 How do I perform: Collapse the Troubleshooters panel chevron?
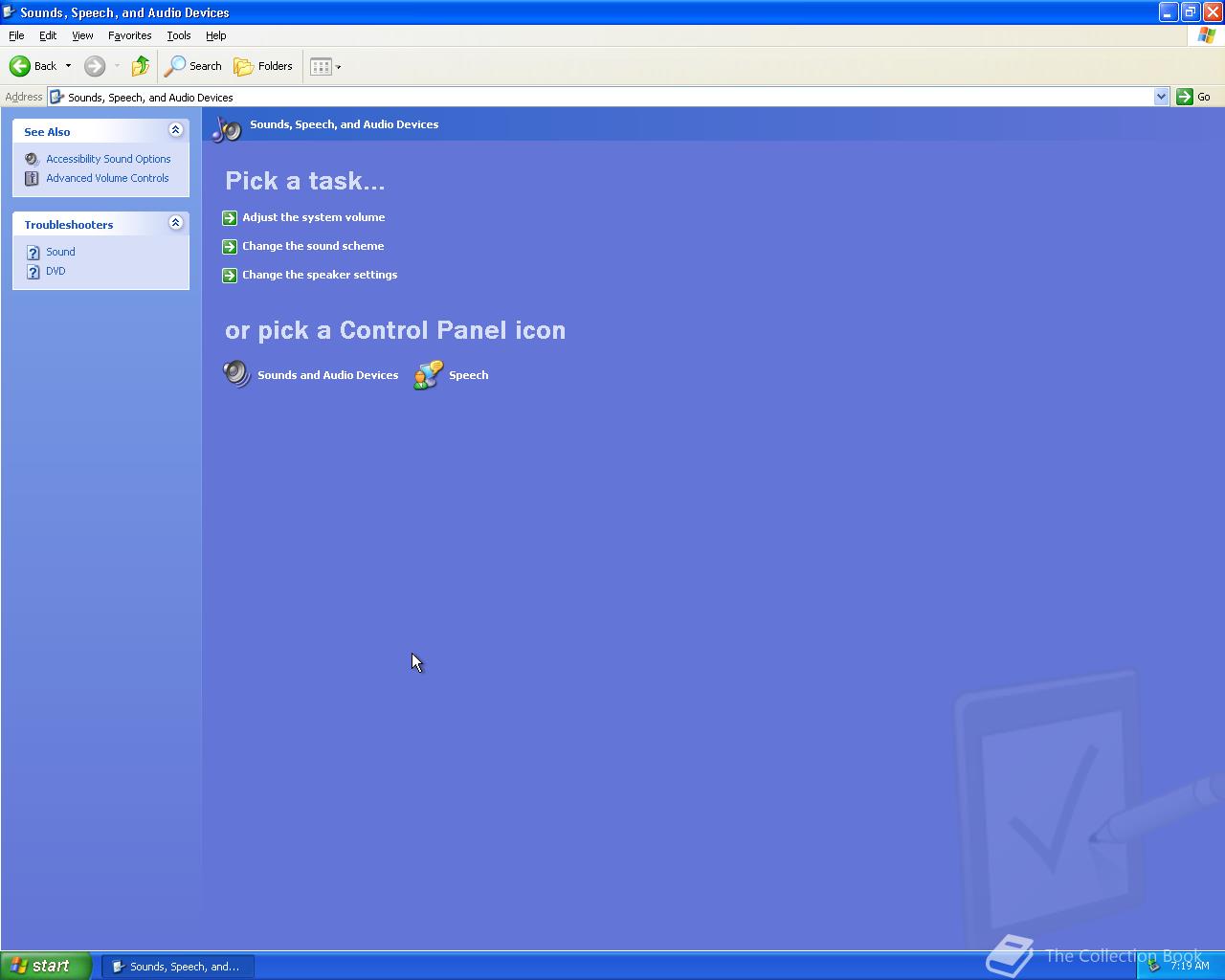(x=175, y=223)
